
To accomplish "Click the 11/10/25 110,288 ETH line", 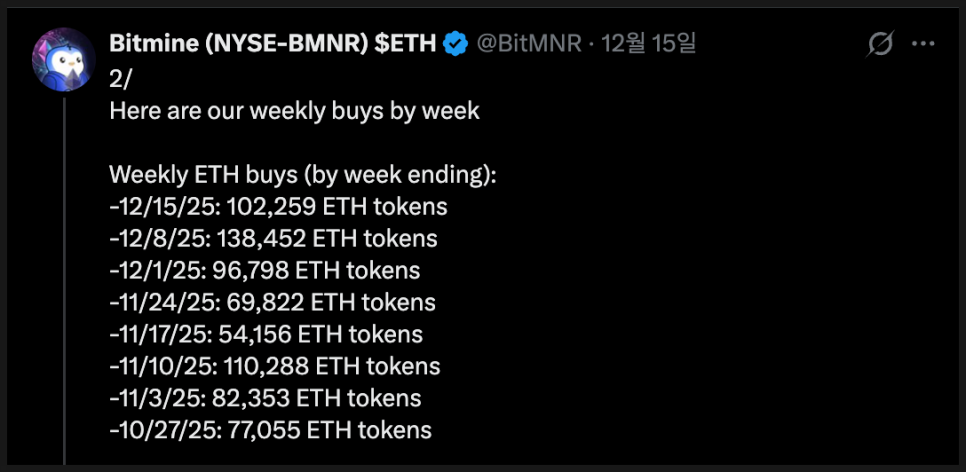I will [274, 366].
